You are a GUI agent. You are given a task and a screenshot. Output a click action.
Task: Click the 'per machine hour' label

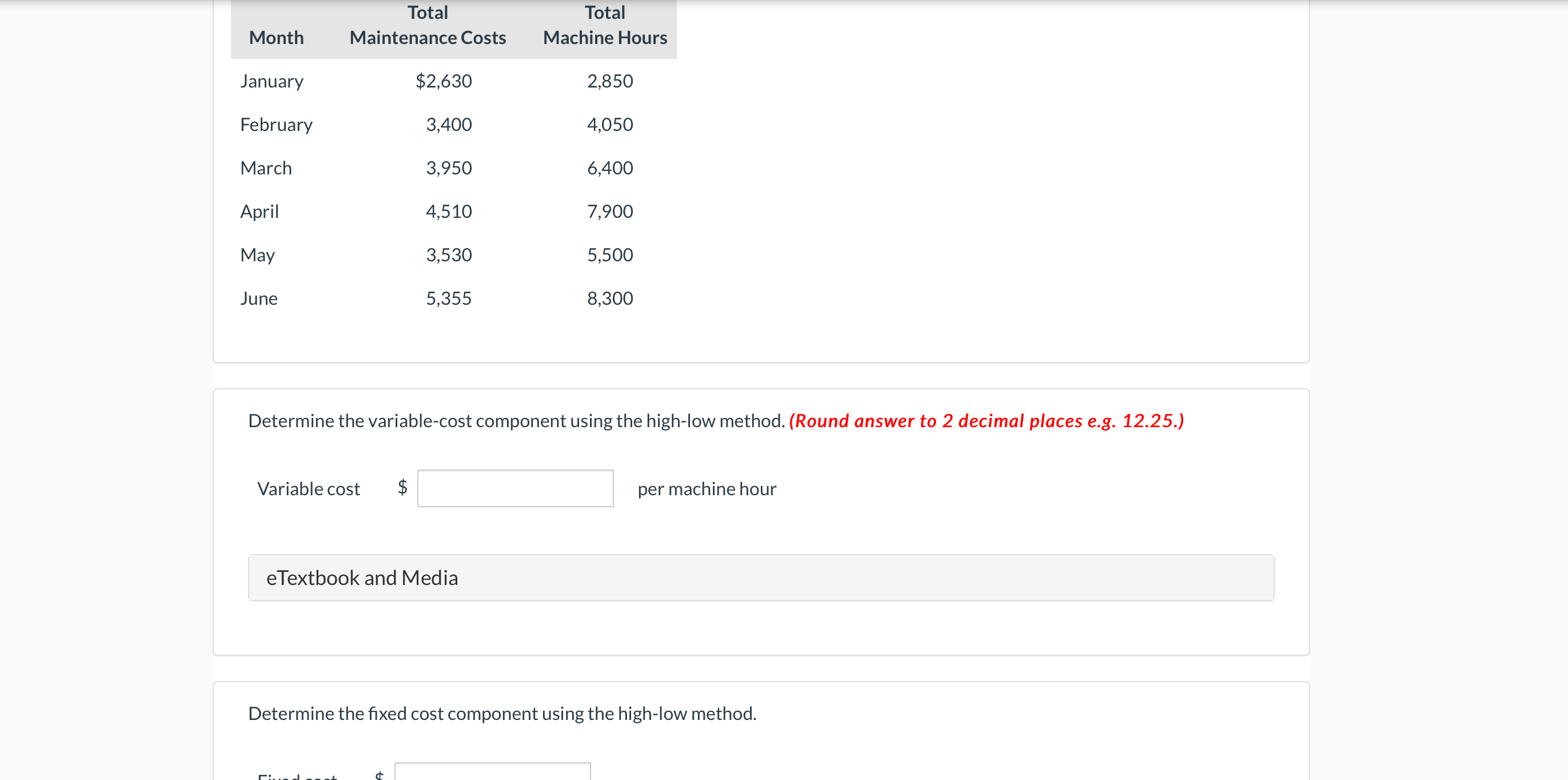(x=707, y=489)
